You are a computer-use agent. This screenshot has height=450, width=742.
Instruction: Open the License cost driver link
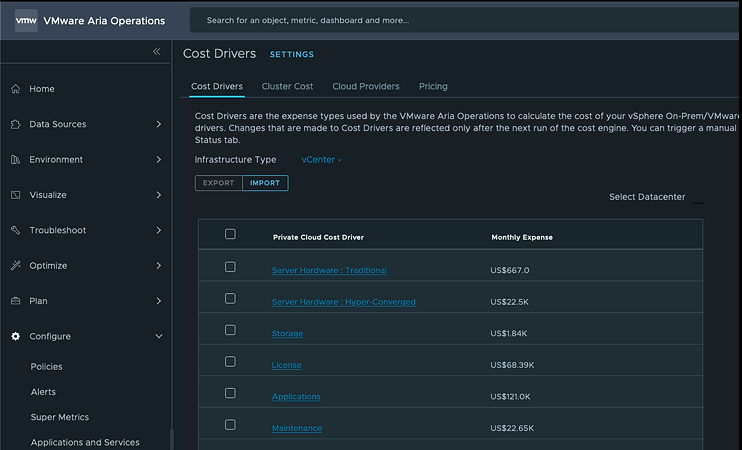(286, 365)
